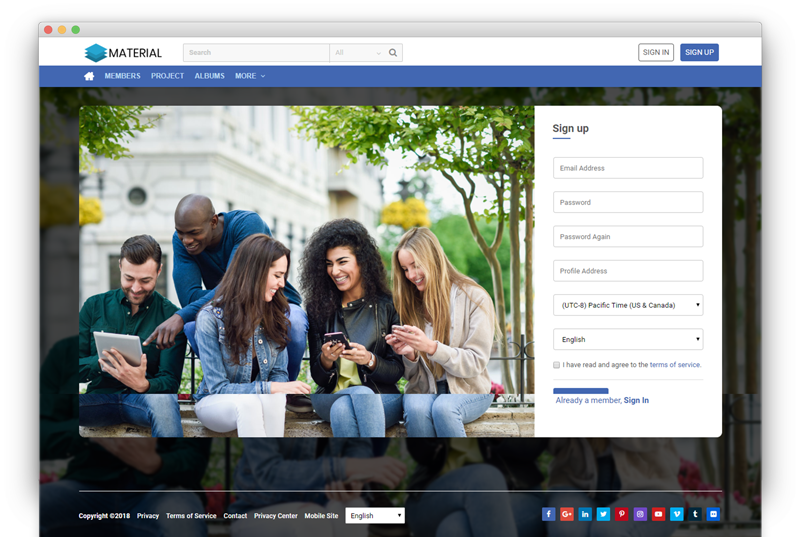The height and width of the screenshot is (537, 800).
Task: Click the home icon in navigation bar
Action: click(89, 76)
